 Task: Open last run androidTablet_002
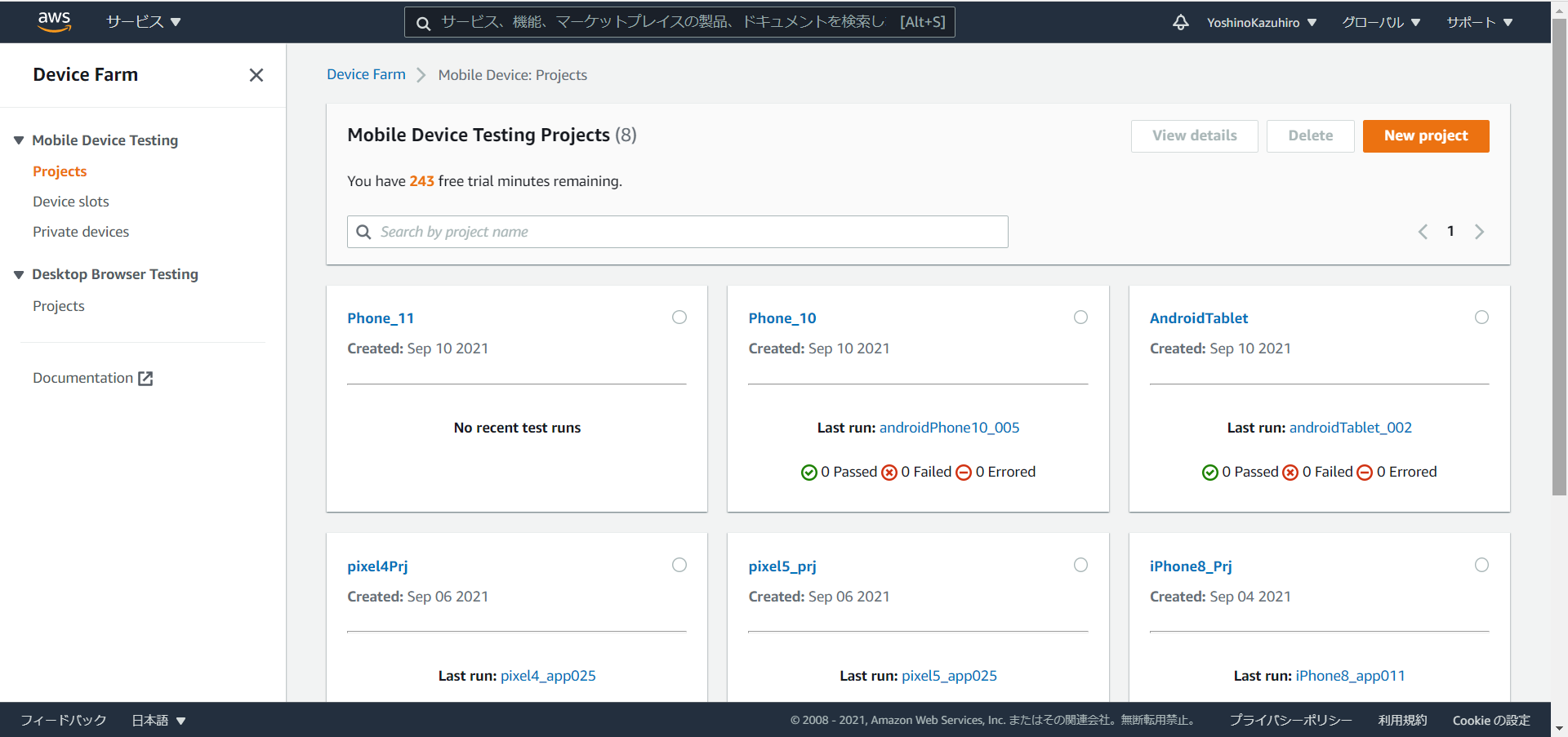(1351, 428)
